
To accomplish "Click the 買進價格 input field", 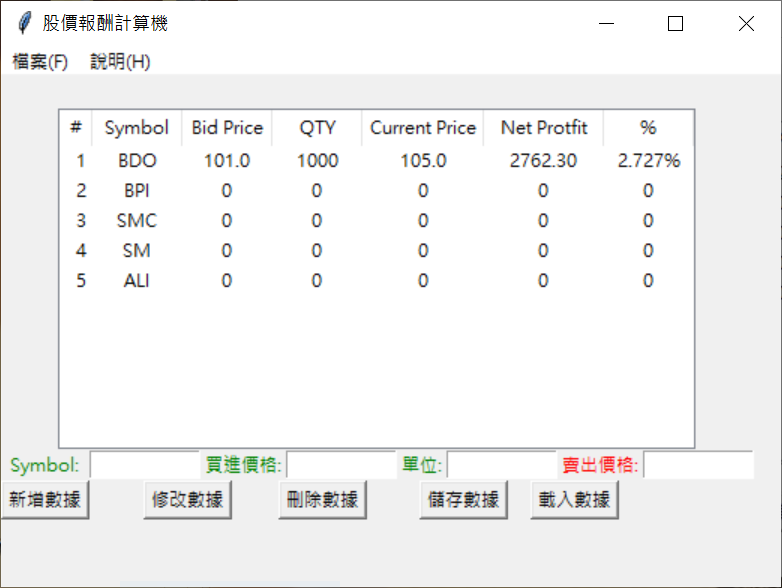I will [341, 465].
